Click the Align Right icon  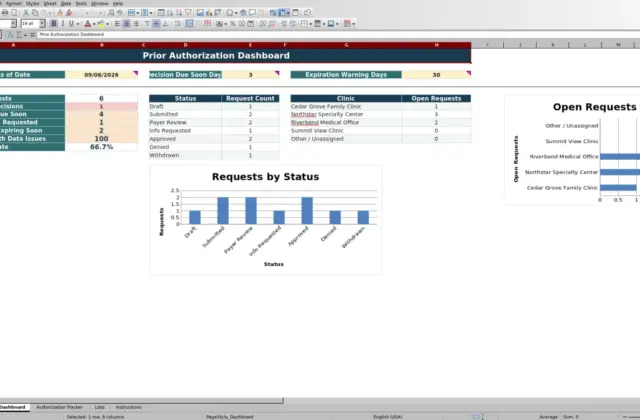[136, 24]
